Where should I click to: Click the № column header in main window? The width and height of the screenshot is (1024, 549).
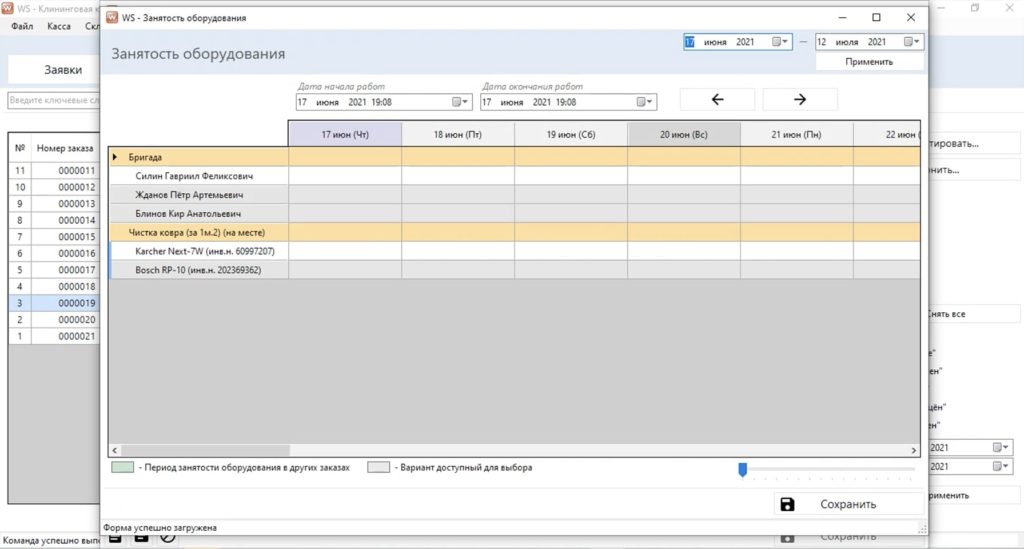tap(20, 148)
